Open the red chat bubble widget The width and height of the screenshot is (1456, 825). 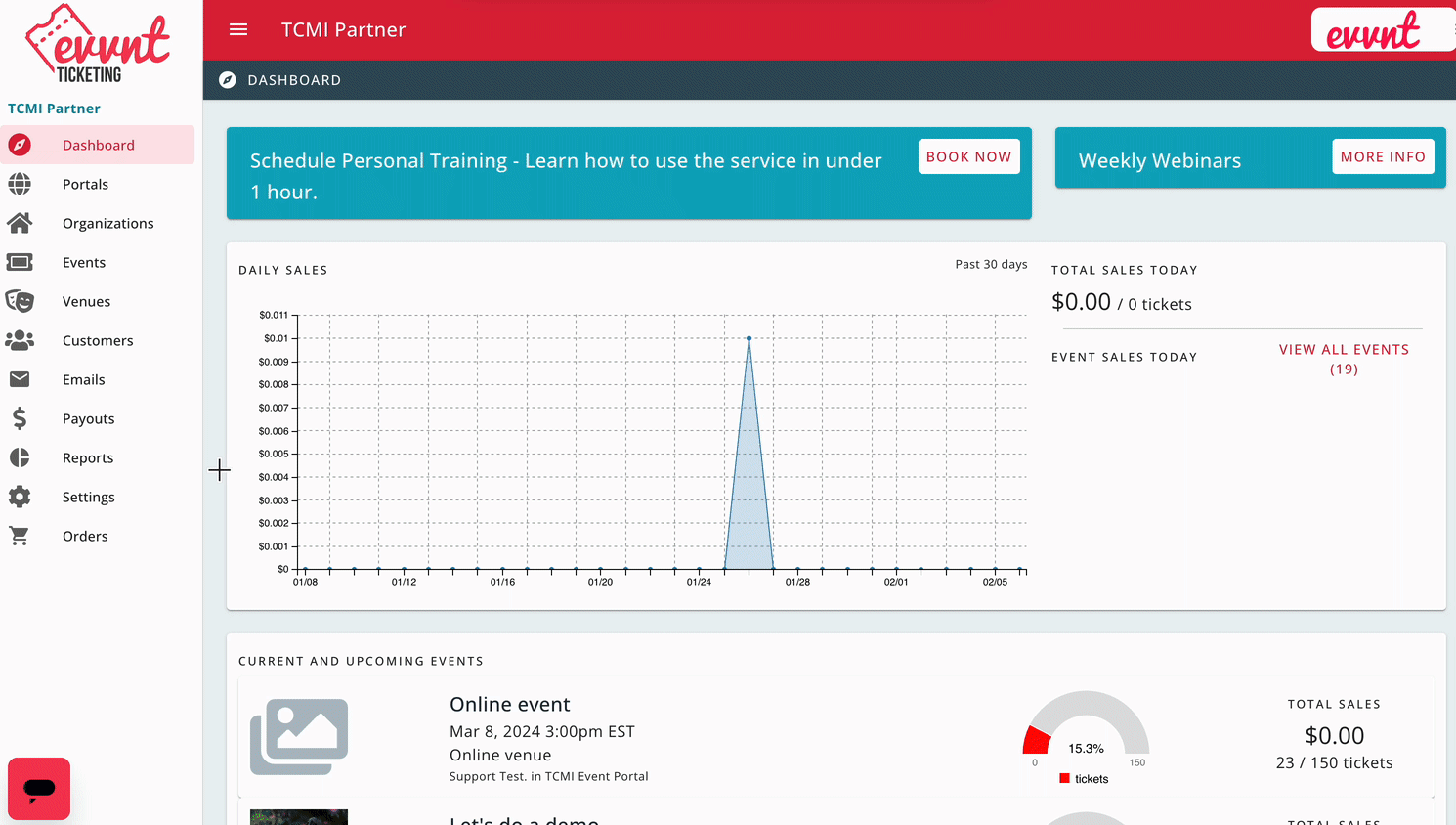pos(39,789)
